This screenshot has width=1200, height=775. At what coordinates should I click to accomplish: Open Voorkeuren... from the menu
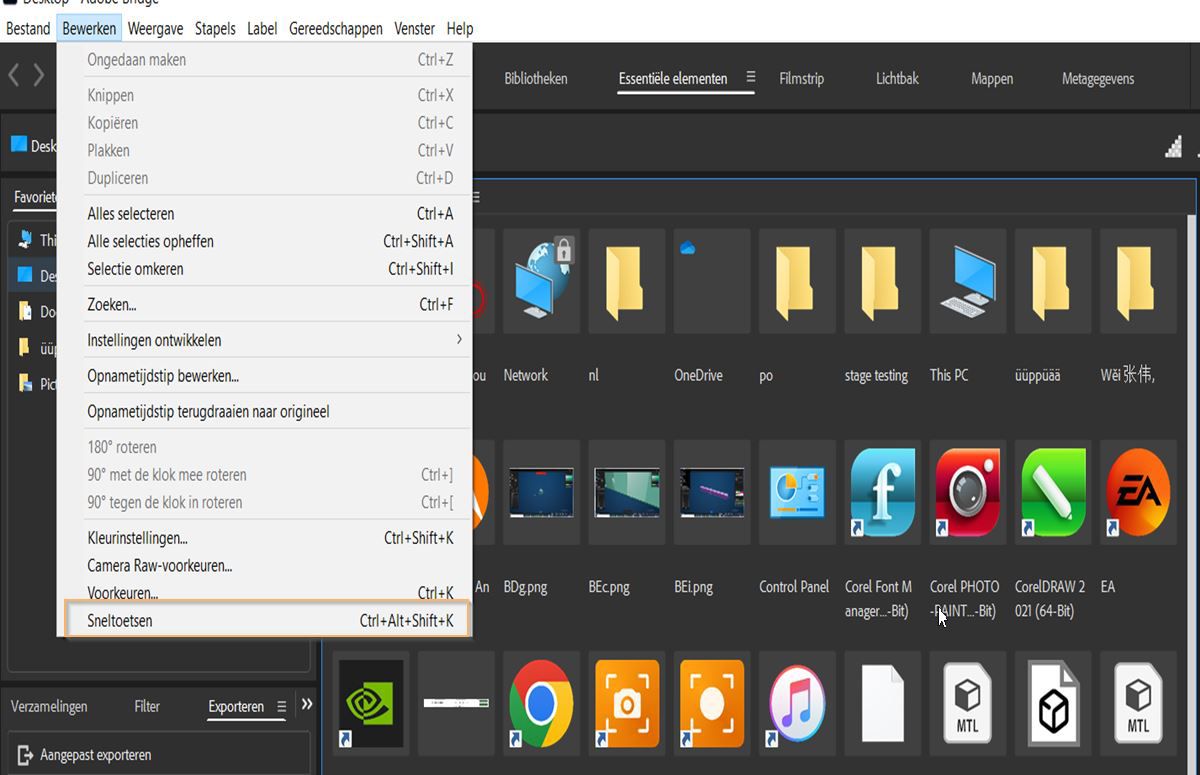pos(270,592)
